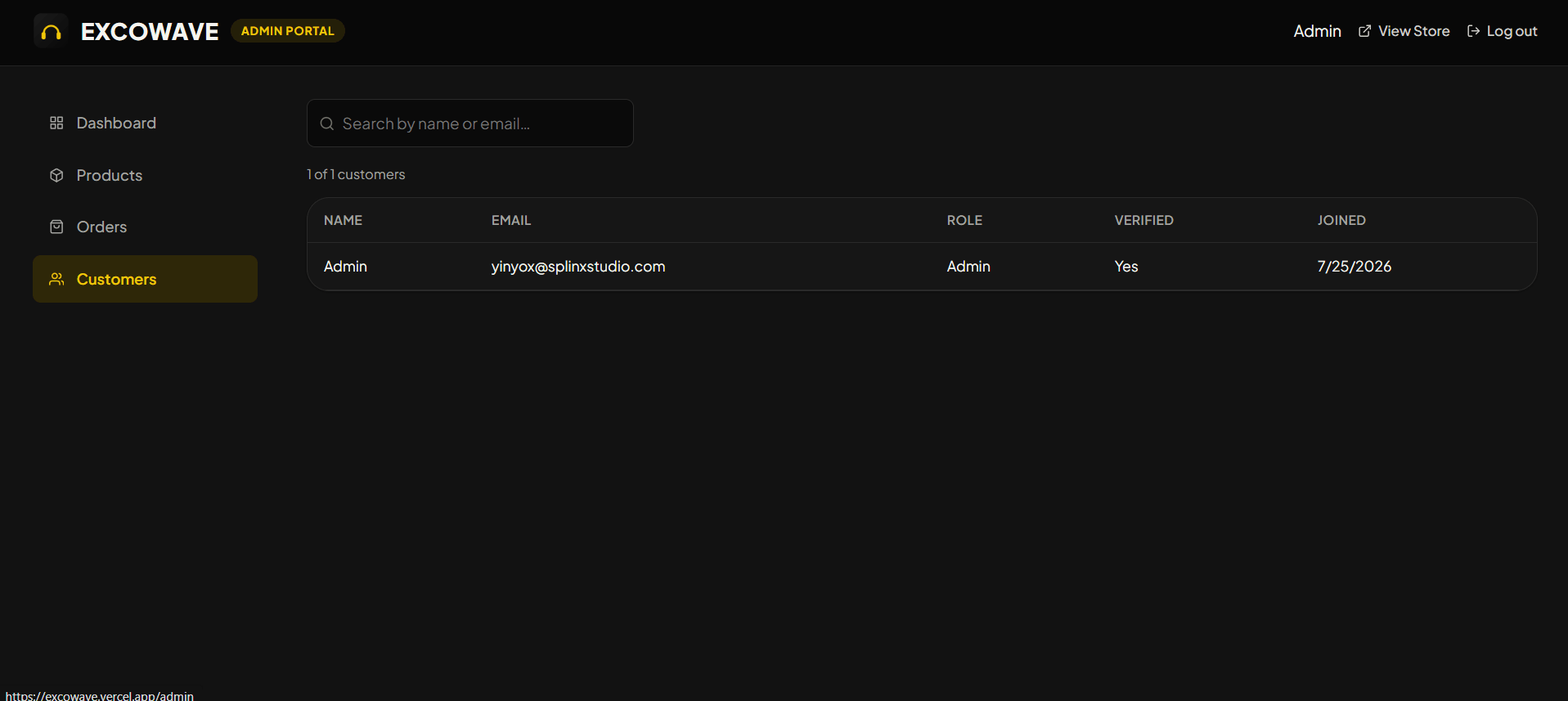
Task: Click the View Store external-link icon
Action: (1364, 31)
